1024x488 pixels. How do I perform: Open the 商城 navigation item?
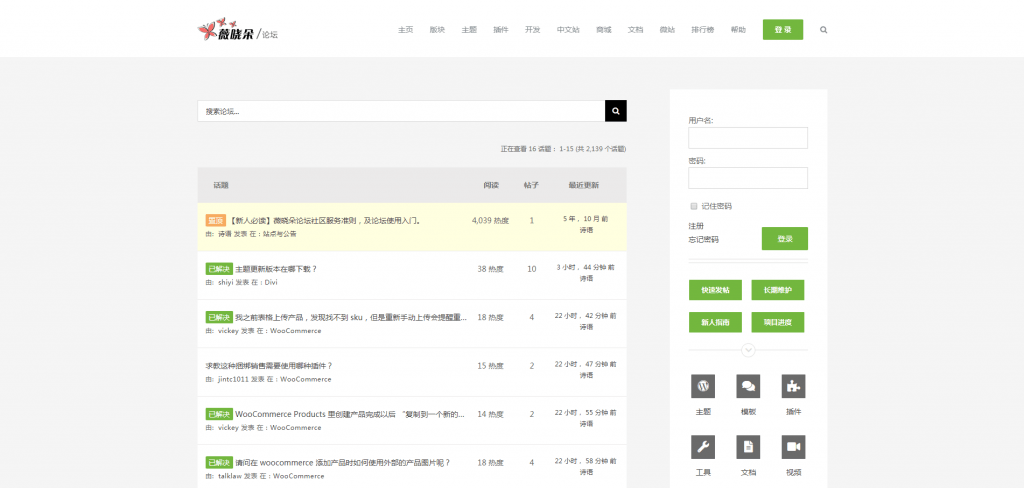pyautogui.click(x=603, y=29)
